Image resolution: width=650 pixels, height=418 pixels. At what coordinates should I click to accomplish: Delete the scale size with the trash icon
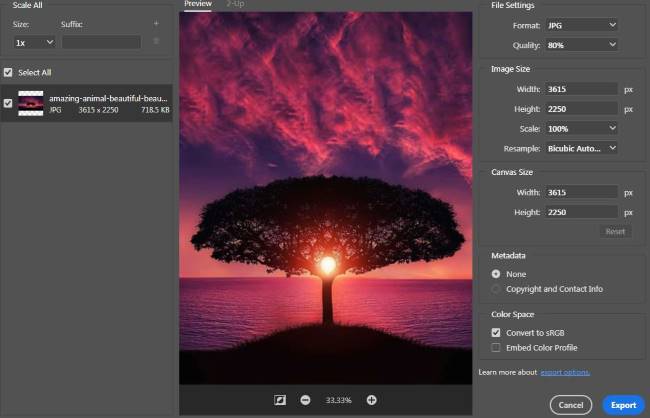156,41
